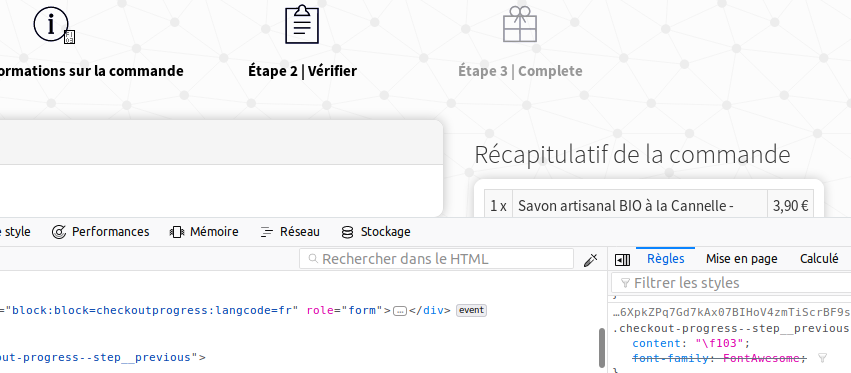This screenshot has height=373, width=851.
Task: Activate the eyedropper color picker tool
Action: (590, 260)
